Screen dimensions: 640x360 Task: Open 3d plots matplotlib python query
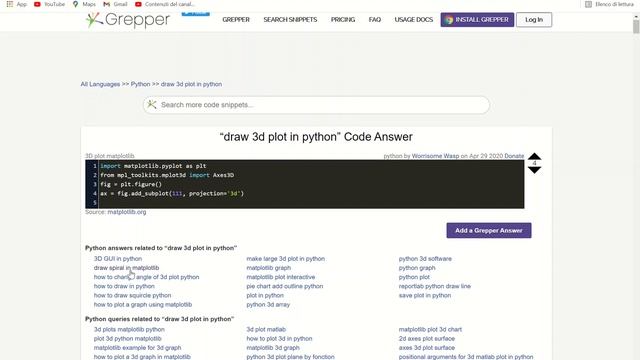(129, 329)
